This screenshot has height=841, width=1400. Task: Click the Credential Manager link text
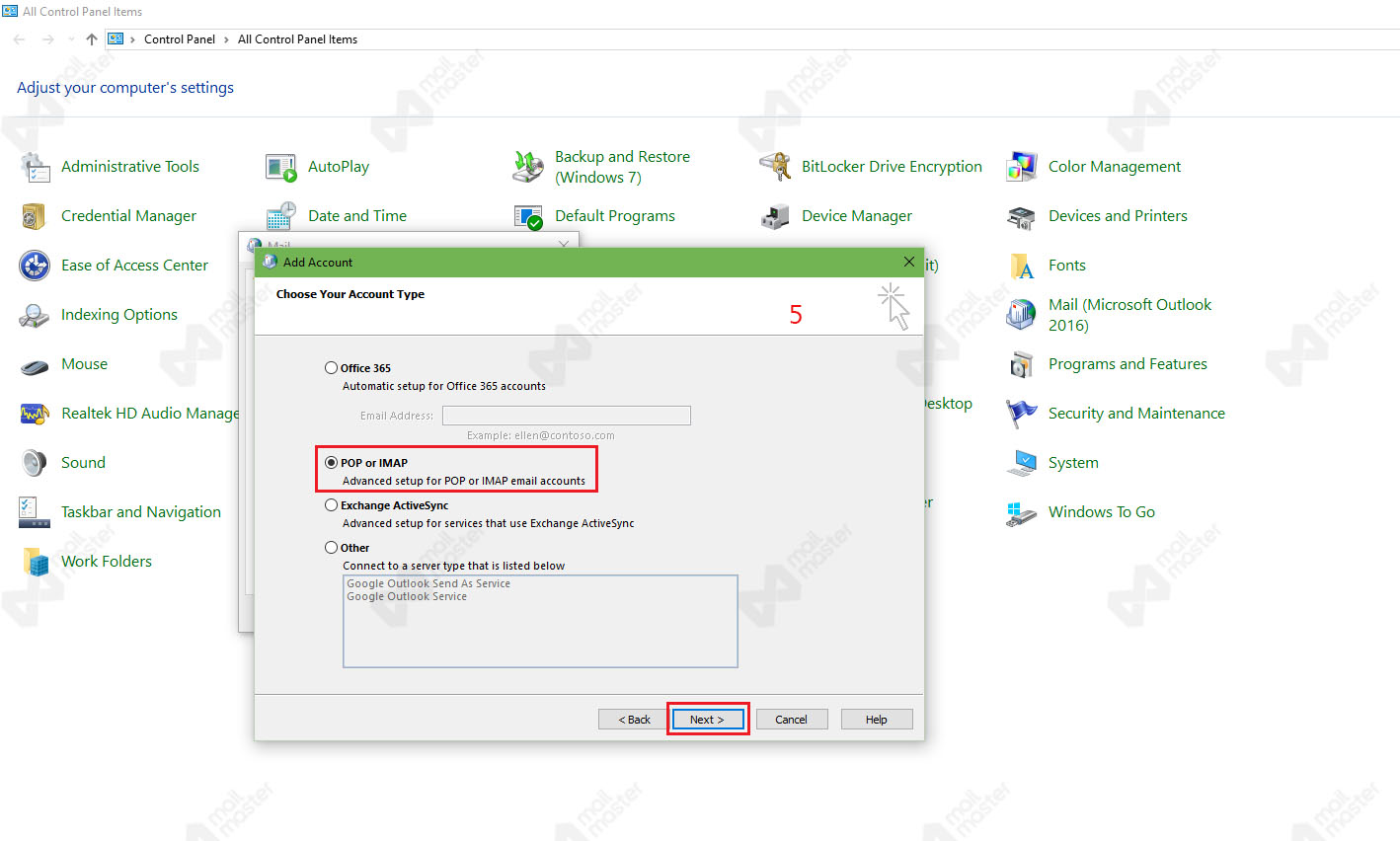click(128, 216)
